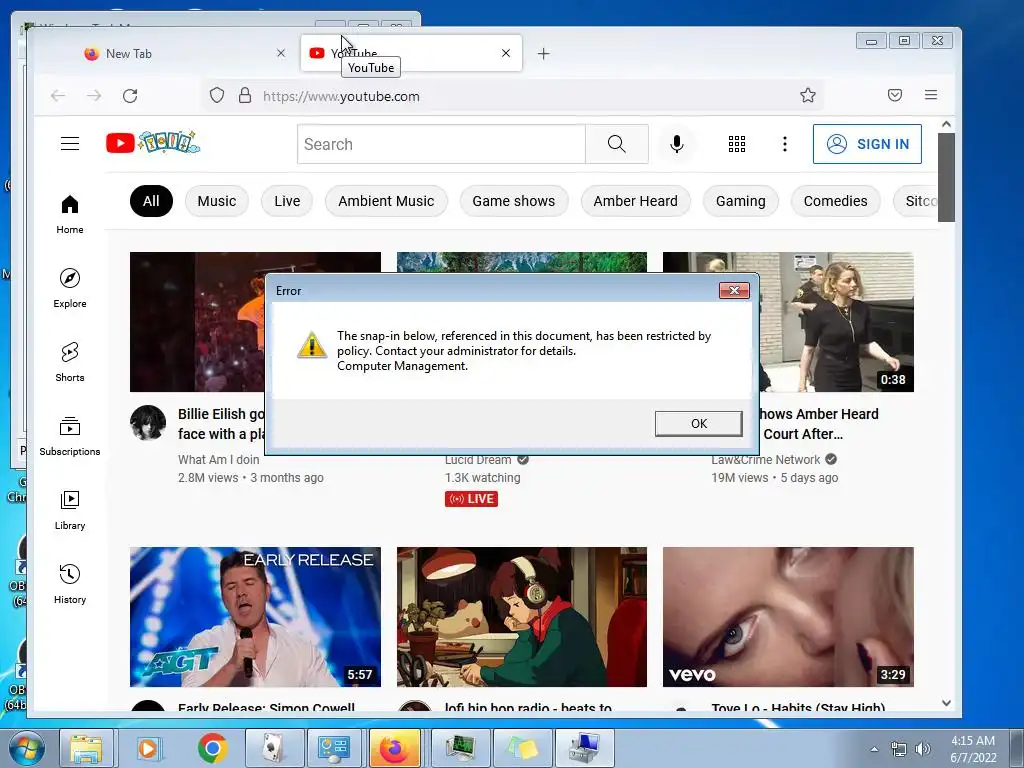1024x768 pixels.
Task: Bookmark page with star icon
Action: click(x=808, y=95)
